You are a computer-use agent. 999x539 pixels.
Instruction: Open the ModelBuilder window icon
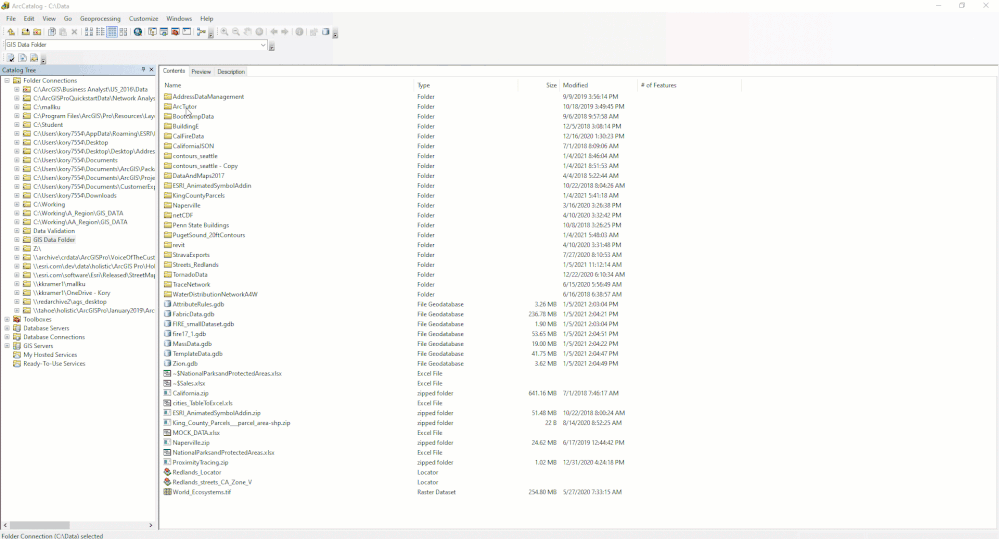click(201, 32)
